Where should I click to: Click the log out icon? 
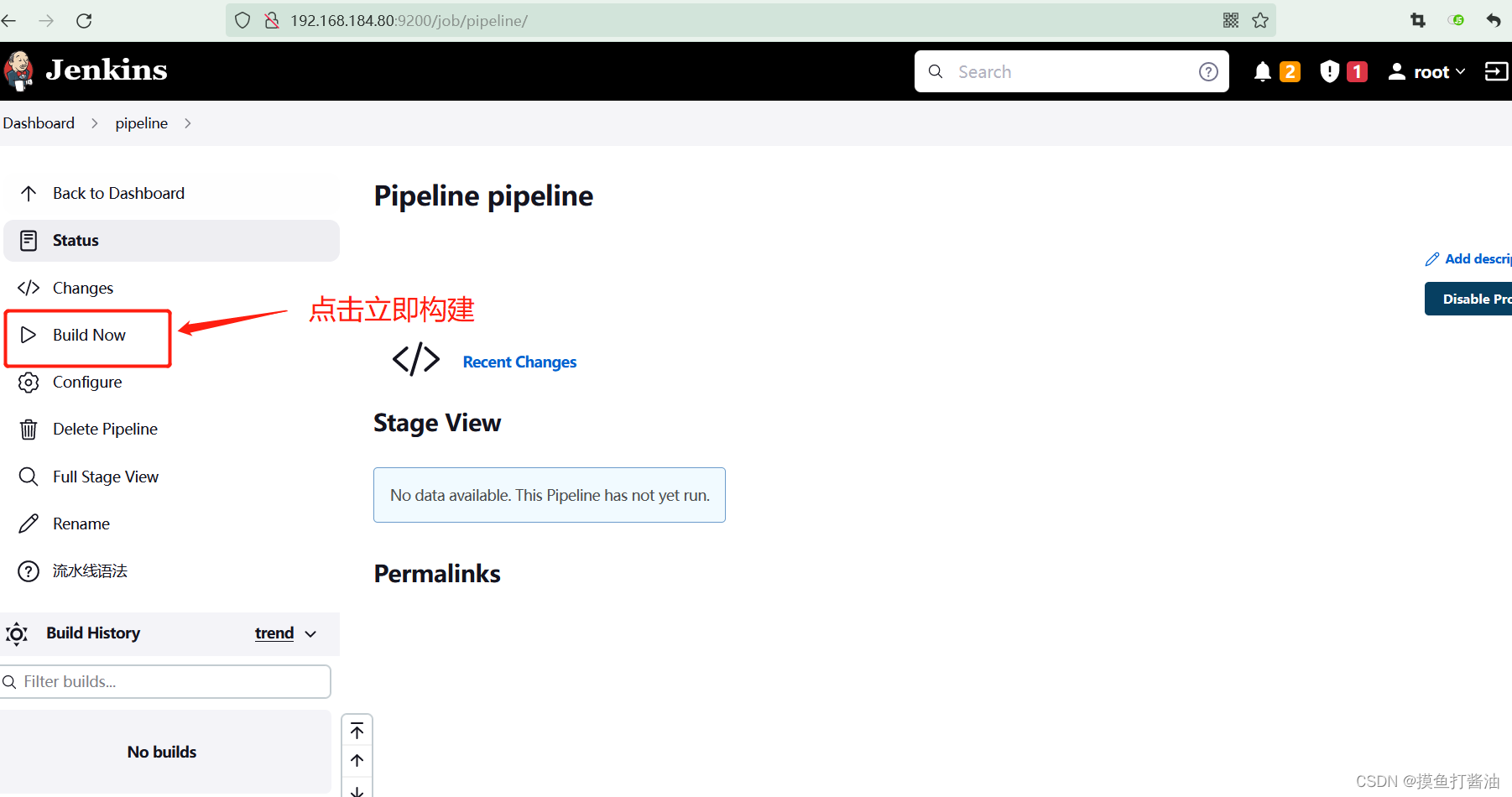tap(1496, 72)
